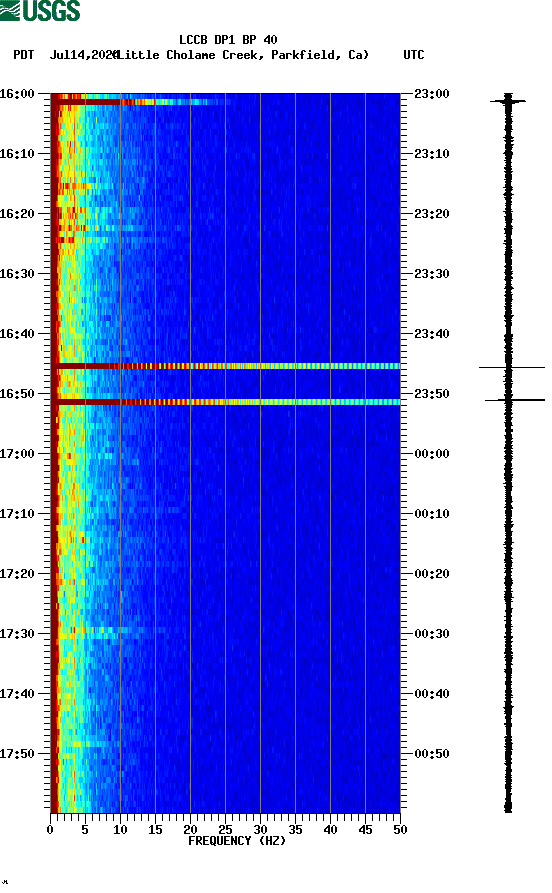Click the '45' frequency axis tick label
Image resolution: width=552 pixels, height=893 pixels.
365,830
